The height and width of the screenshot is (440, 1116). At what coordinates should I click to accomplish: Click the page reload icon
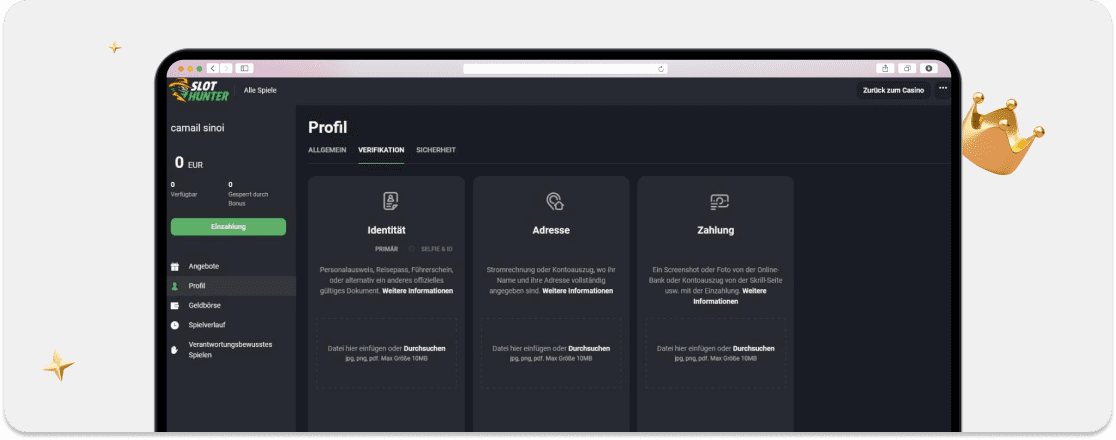(x=661, y=69)
